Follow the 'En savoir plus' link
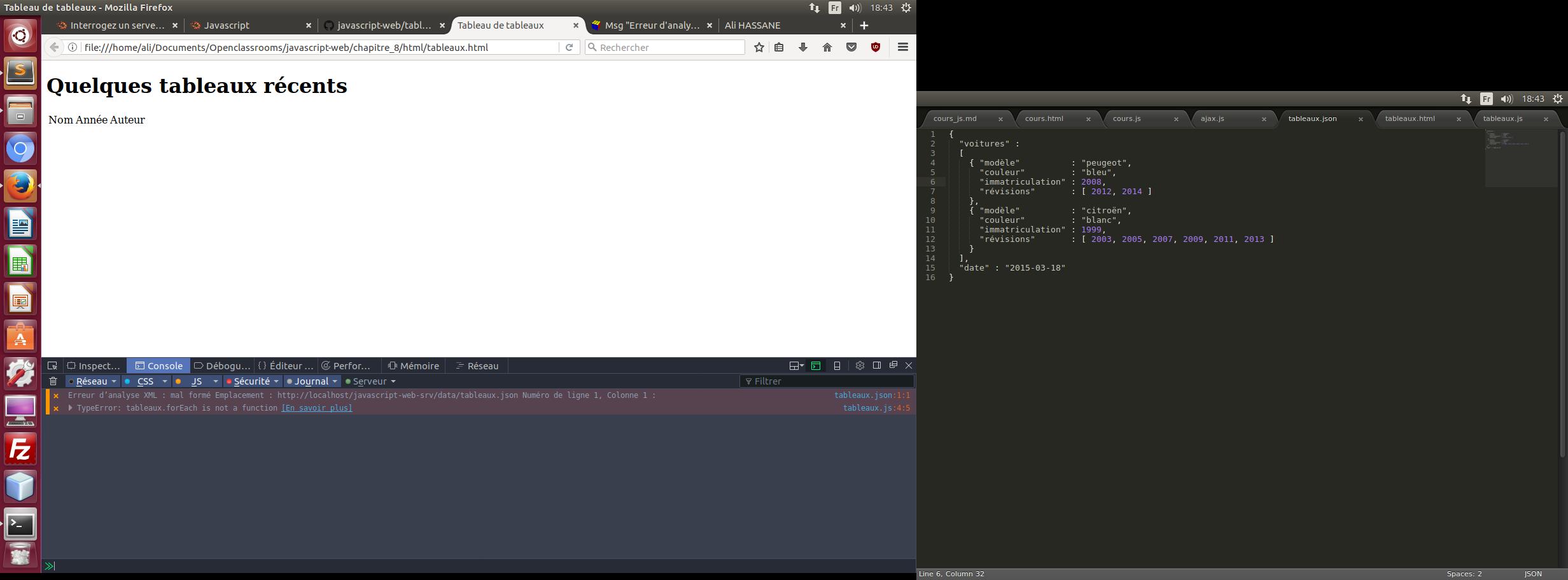Viewport: 1568px width, 580px height. tap(317, 408)
